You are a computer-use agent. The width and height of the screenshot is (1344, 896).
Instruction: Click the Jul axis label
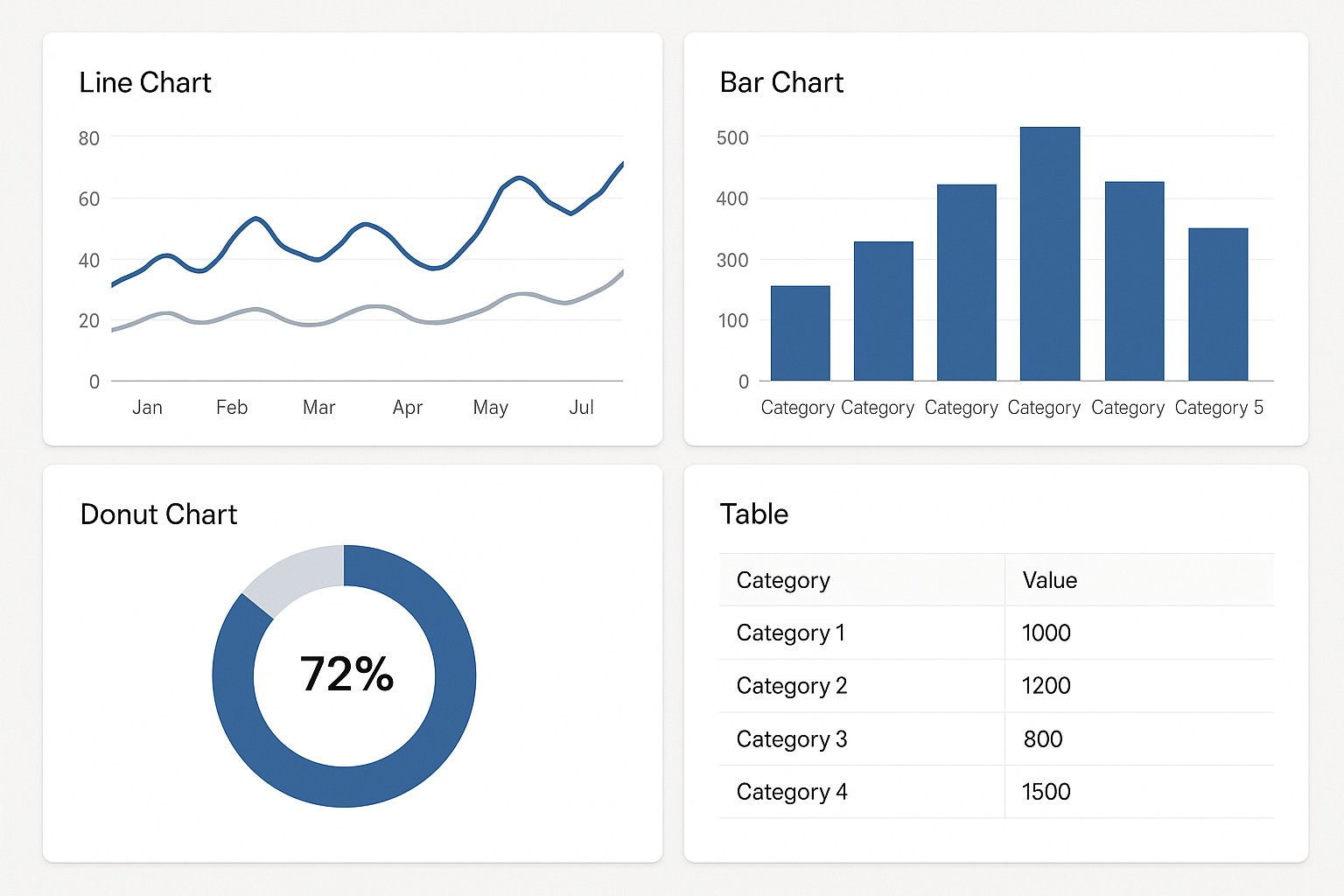tap(581, 407)
